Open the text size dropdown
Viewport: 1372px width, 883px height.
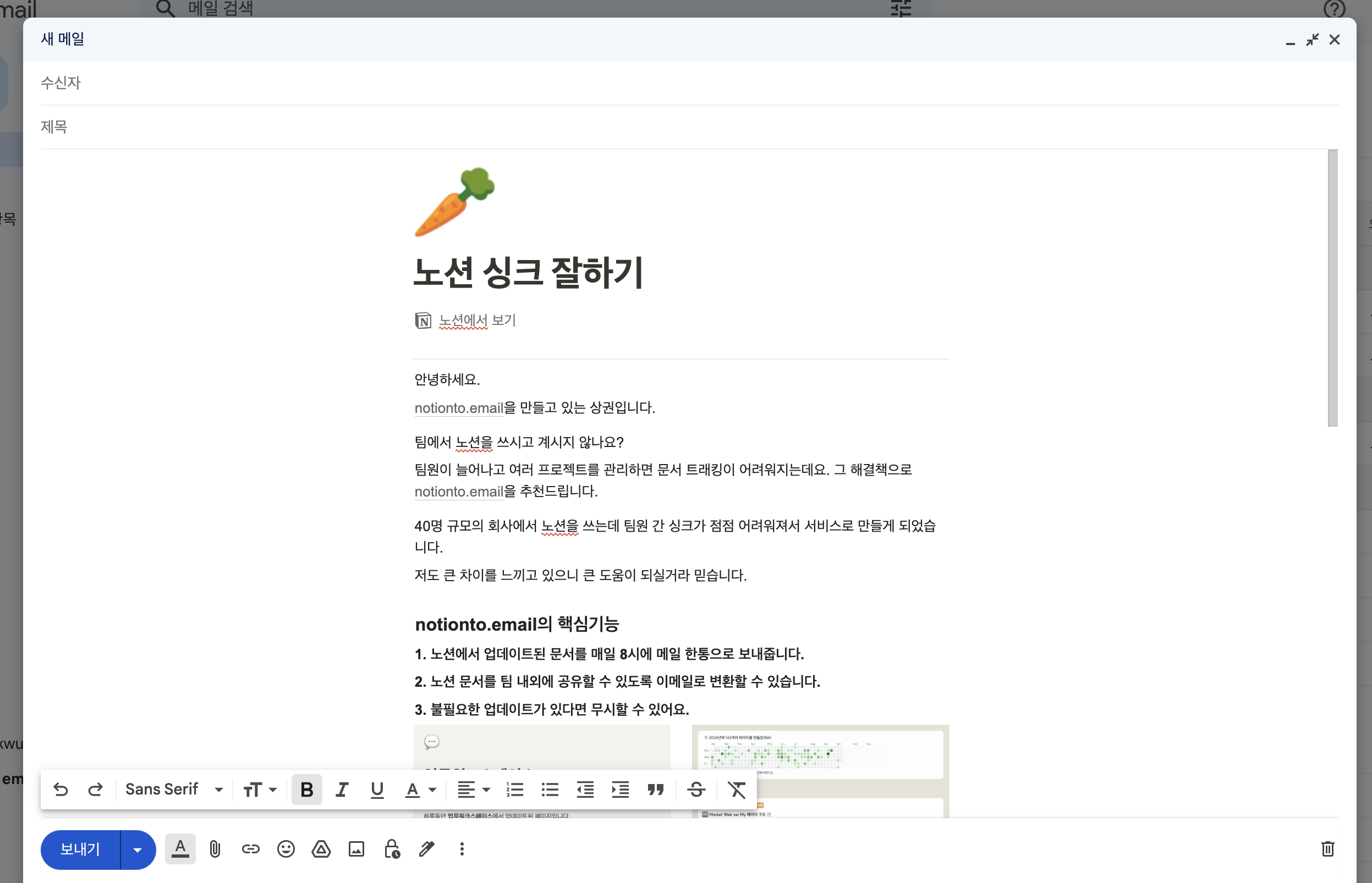pyautogui.click(x=260, y=789)
